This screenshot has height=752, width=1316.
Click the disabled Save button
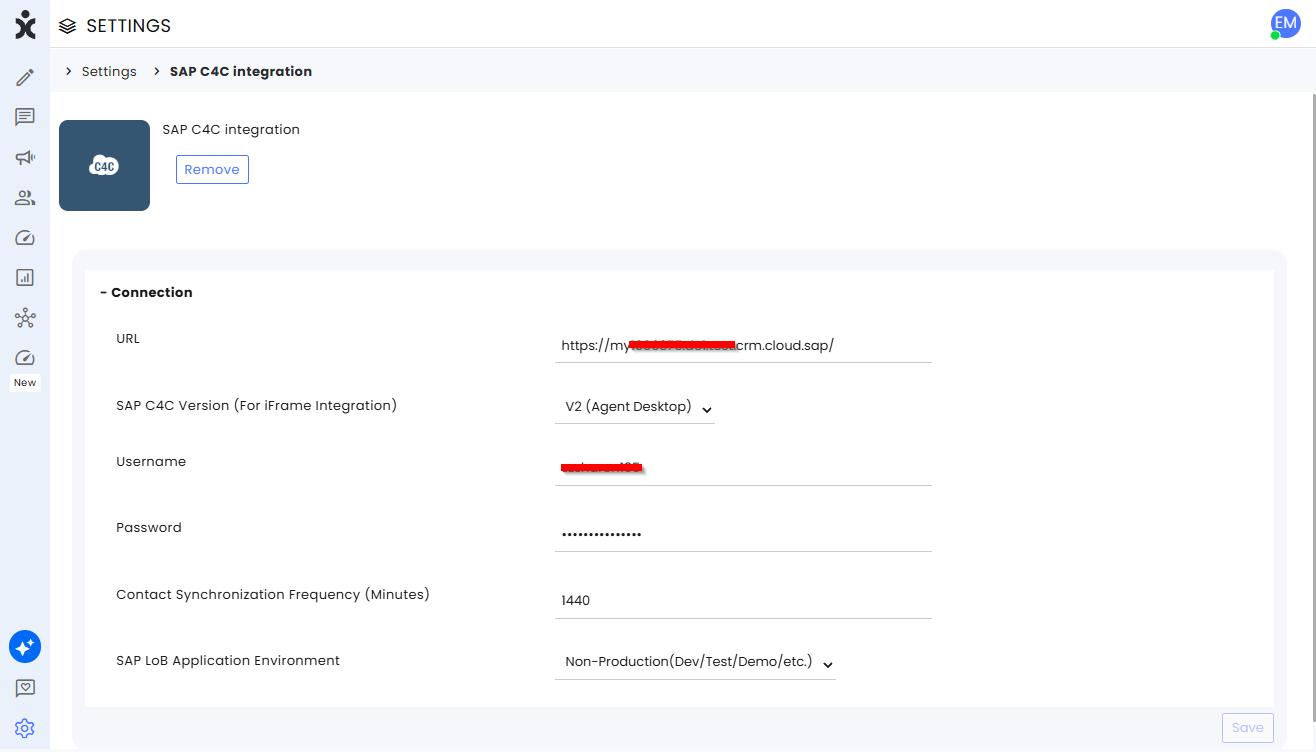[x=1247, y=727]
